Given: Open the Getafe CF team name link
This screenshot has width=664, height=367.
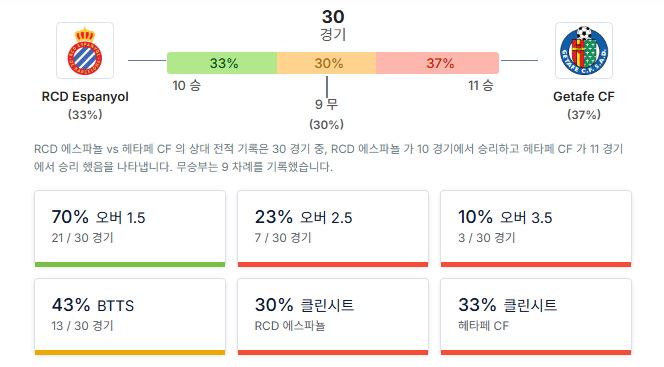Looking at the screenshot, I should pos(584,97).
